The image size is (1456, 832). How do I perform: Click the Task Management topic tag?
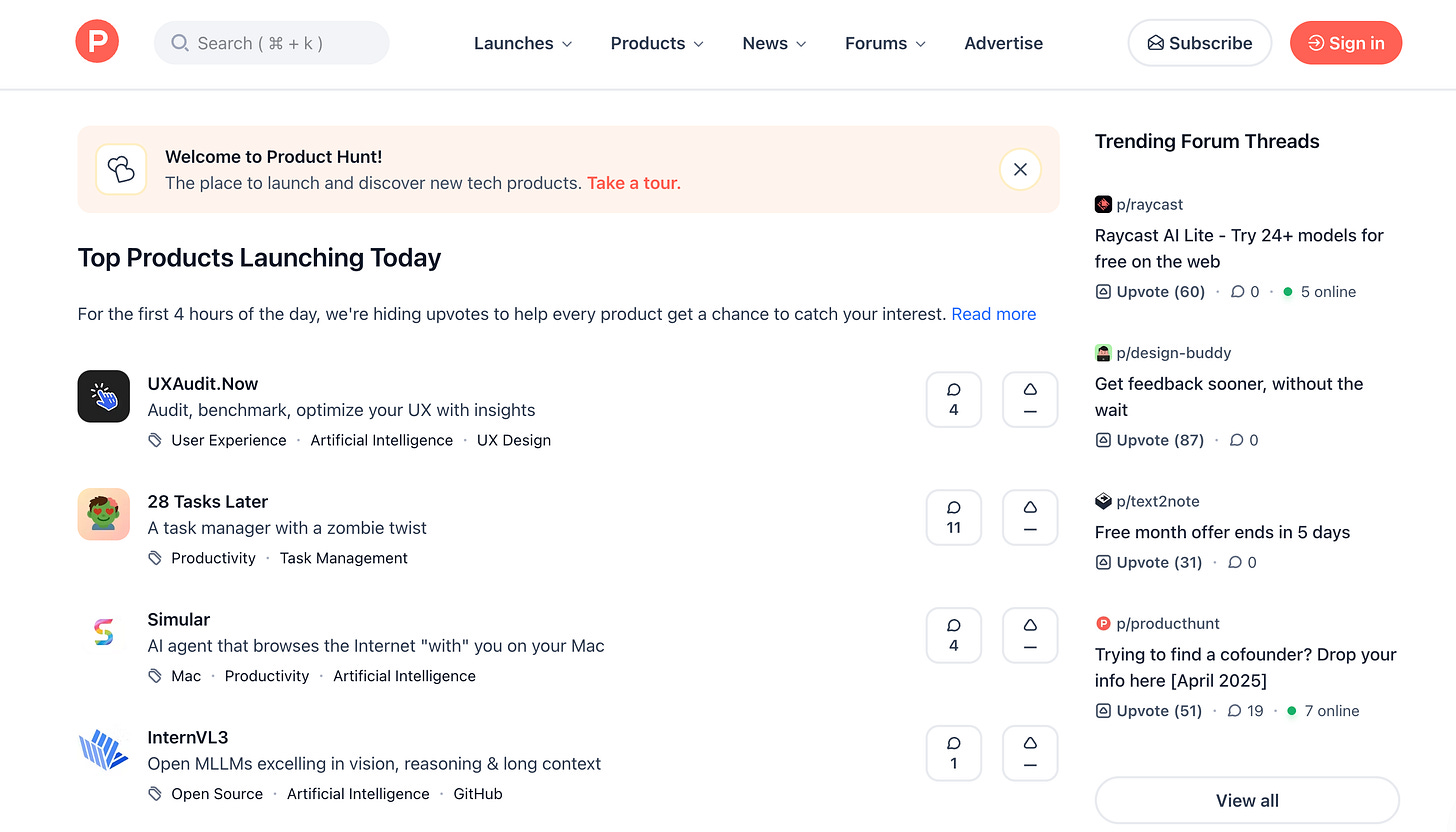coord(343,558)
